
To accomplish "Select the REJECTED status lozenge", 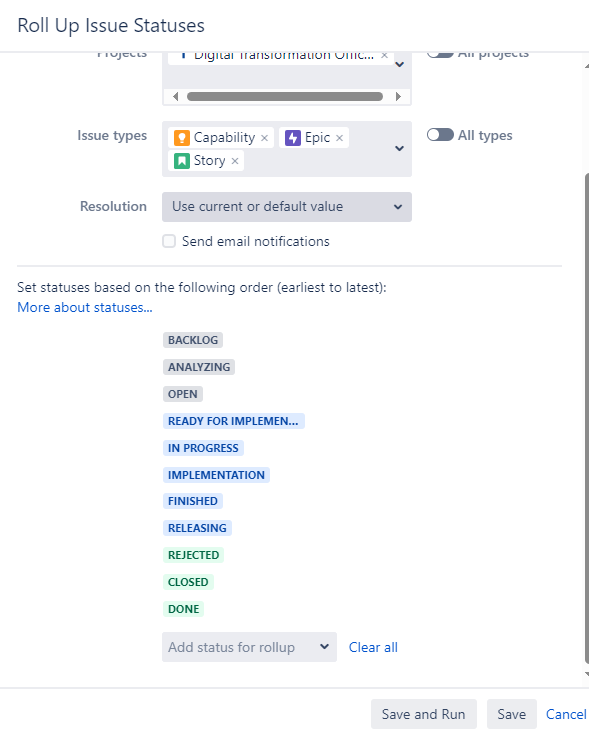I will [194, 555].
